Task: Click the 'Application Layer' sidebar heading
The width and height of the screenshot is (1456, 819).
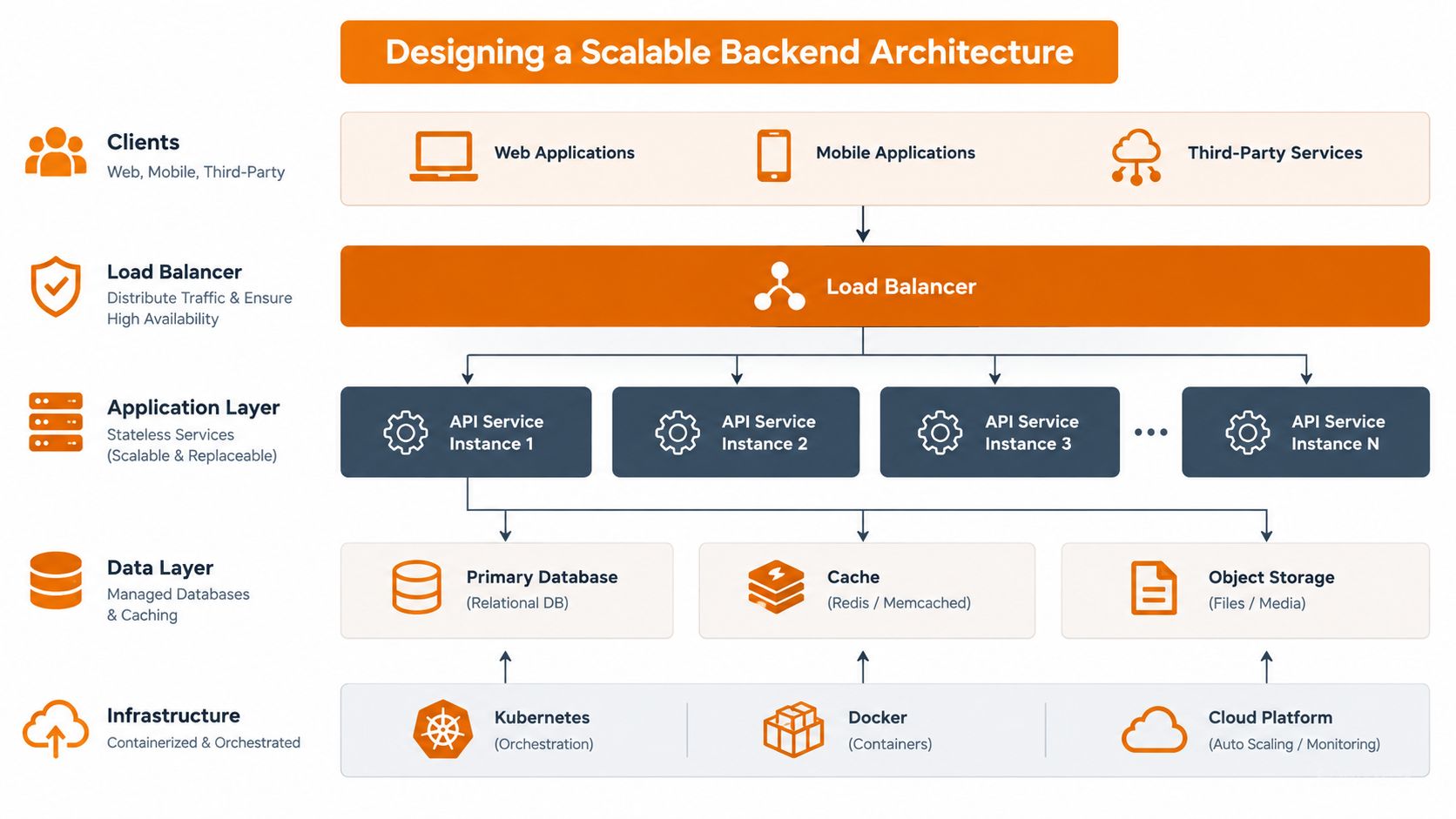Action: [x=193, y=408]
